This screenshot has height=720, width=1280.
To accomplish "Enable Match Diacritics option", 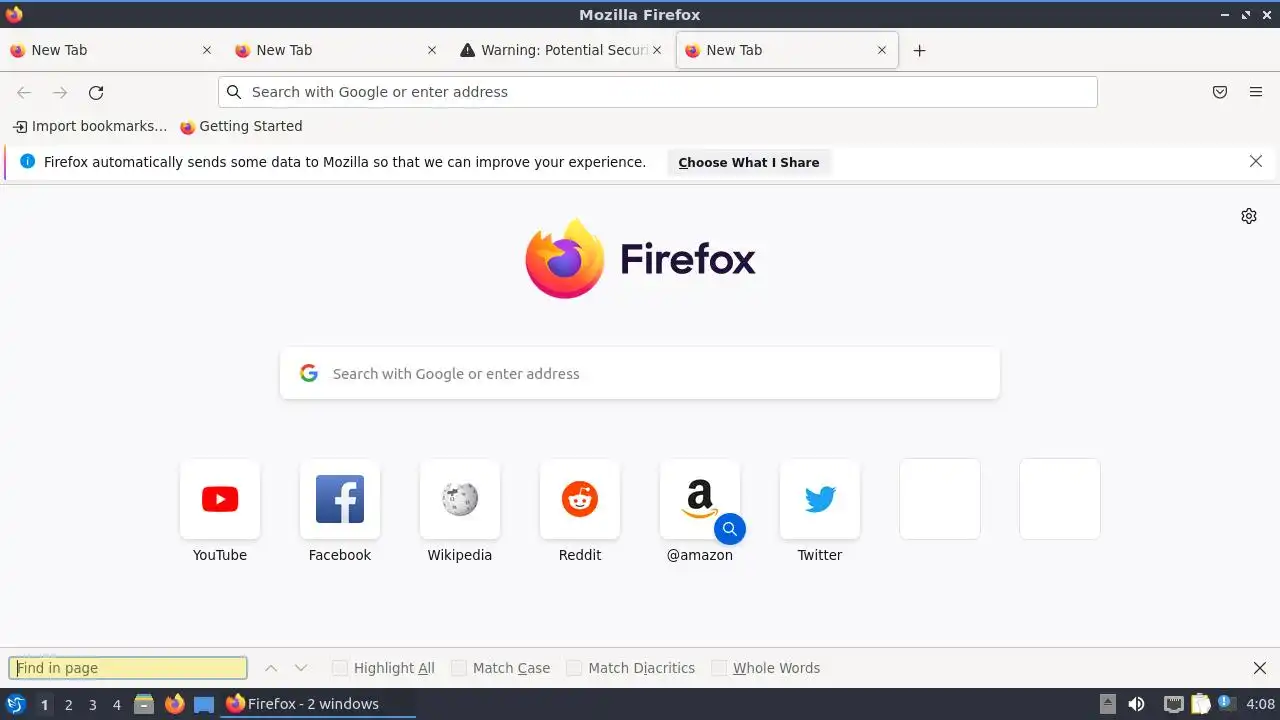I will [574, 668].
